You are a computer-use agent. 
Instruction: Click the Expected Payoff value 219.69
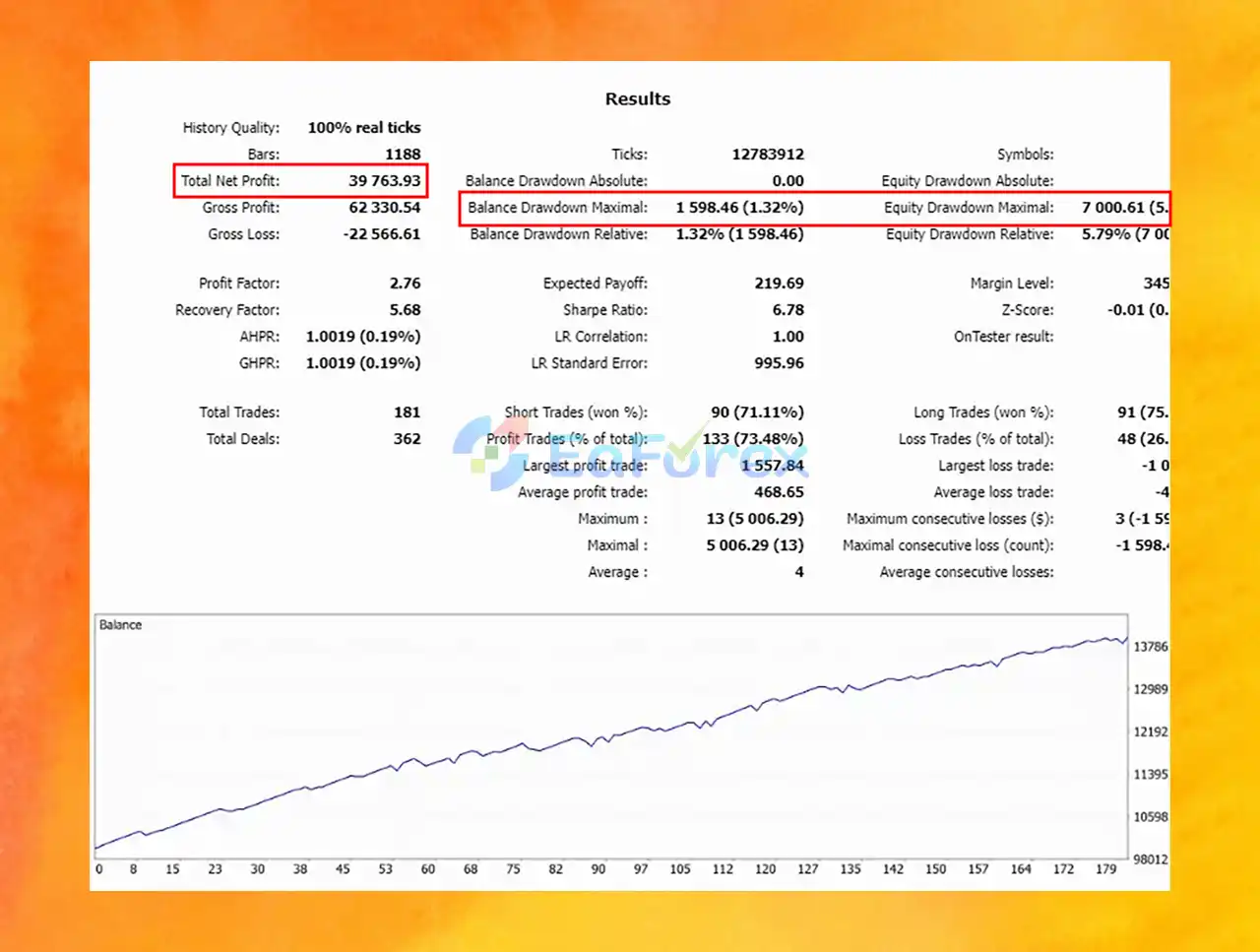point(779,284)
